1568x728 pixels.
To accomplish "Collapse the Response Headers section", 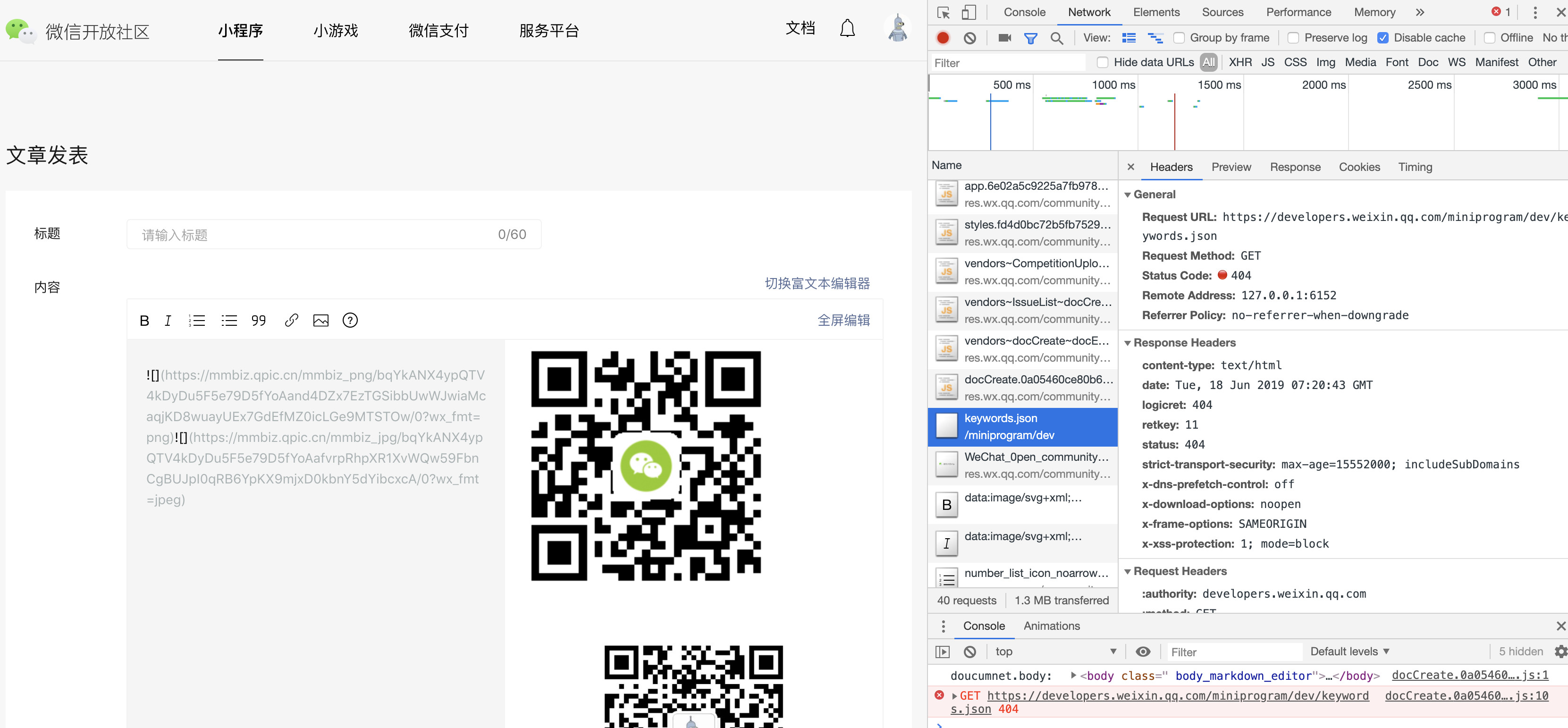I will pos(1127,343).
